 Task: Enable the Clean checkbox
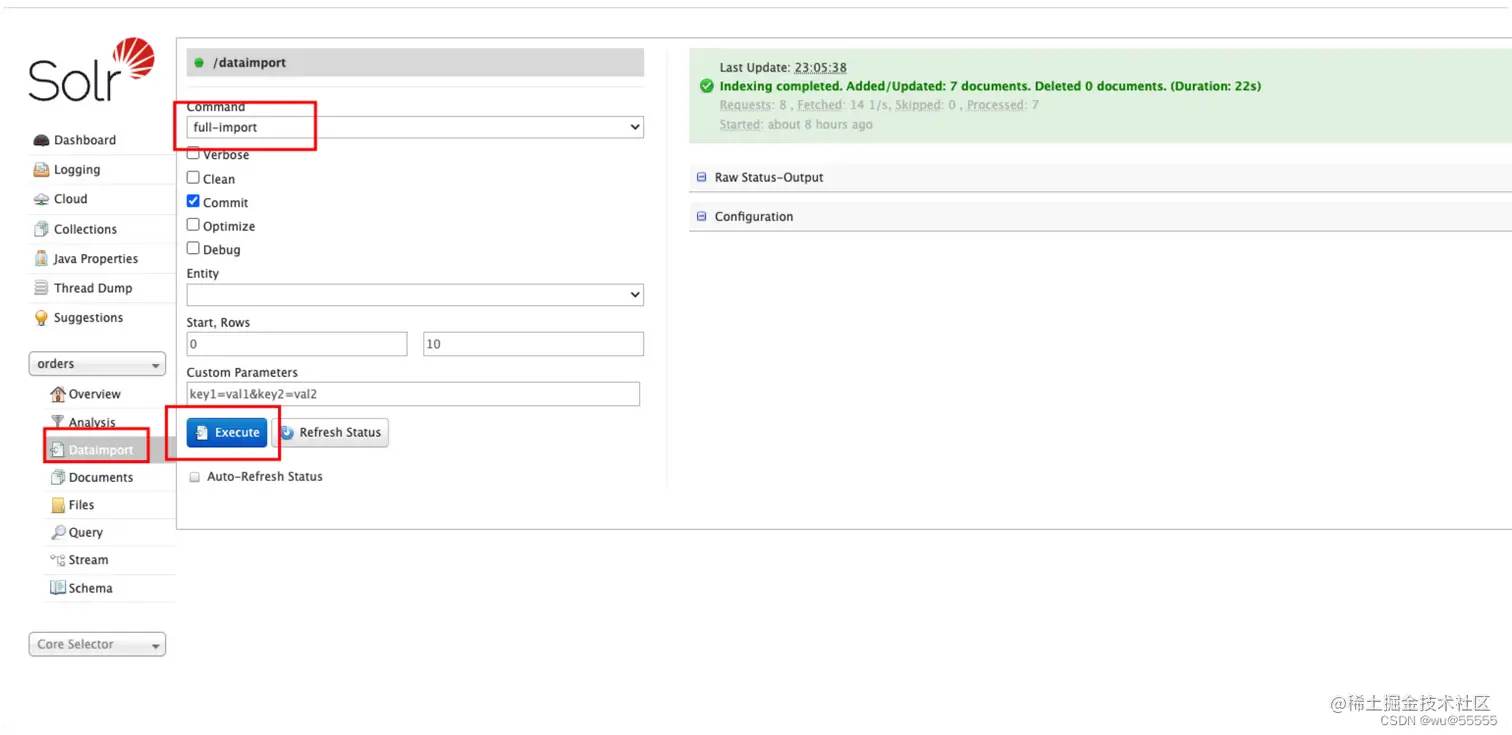[x=193, y=178]
